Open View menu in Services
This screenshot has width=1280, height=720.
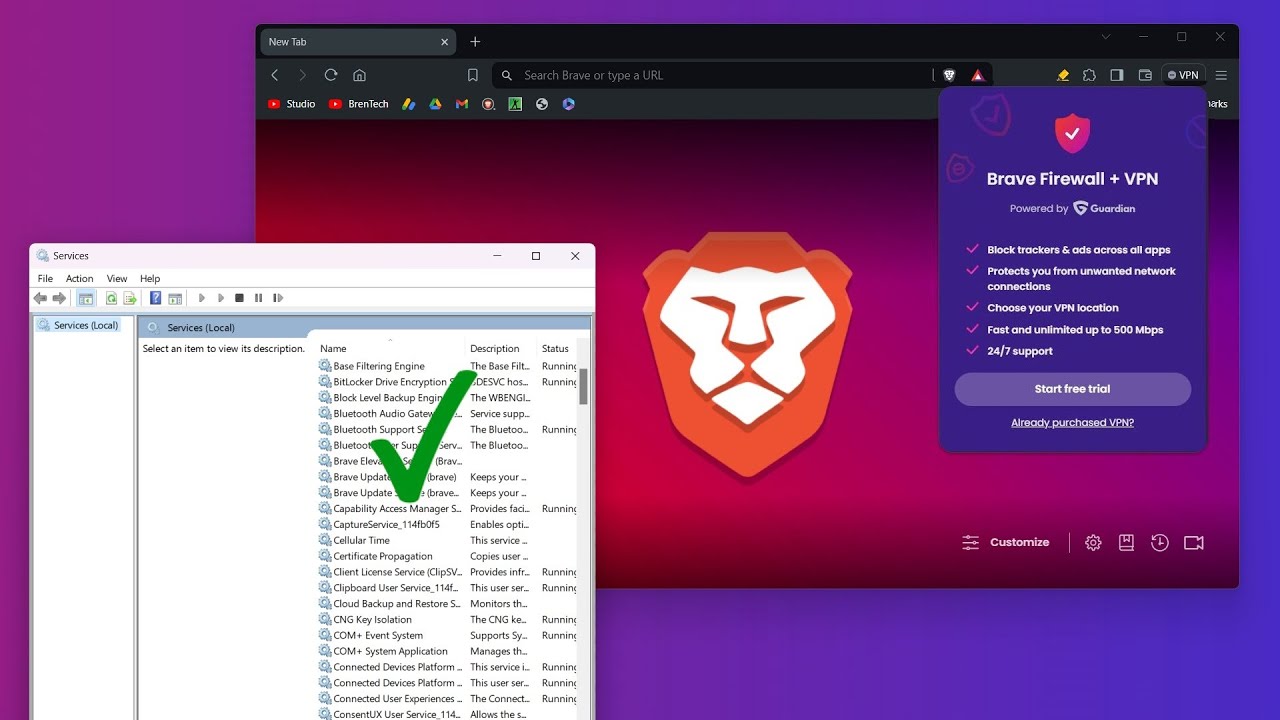click(117, 279)
